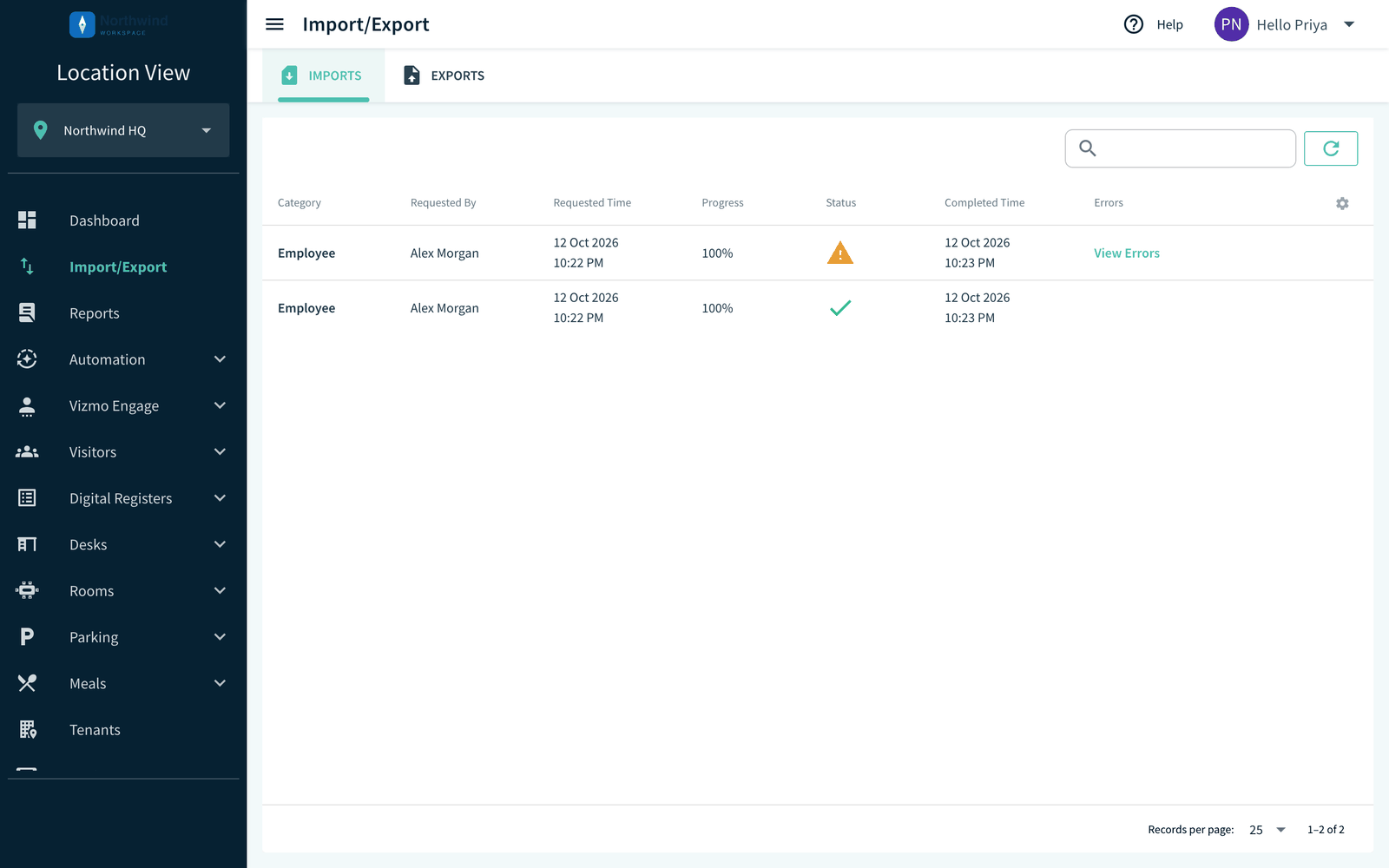Expand the Visitors chevron

click(220, 451)
